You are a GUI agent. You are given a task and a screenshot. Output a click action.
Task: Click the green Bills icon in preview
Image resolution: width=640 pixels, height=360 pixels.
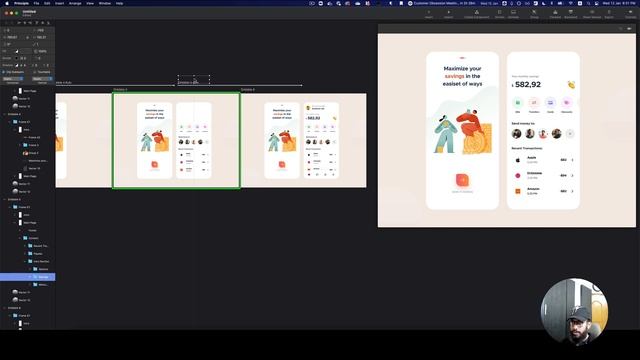[518, 102]
